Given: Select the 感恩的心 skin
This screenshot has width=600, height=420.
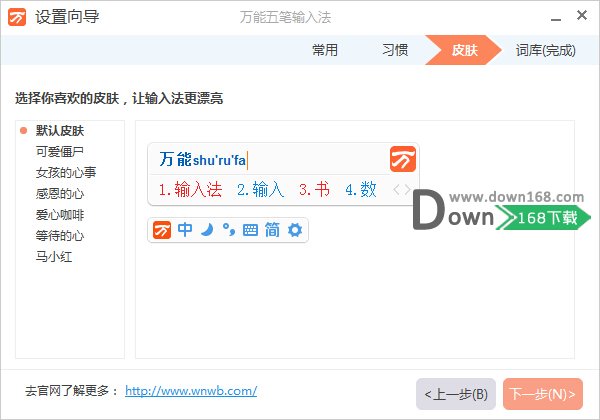Looking at the screenshot, I should click(60, 194).
